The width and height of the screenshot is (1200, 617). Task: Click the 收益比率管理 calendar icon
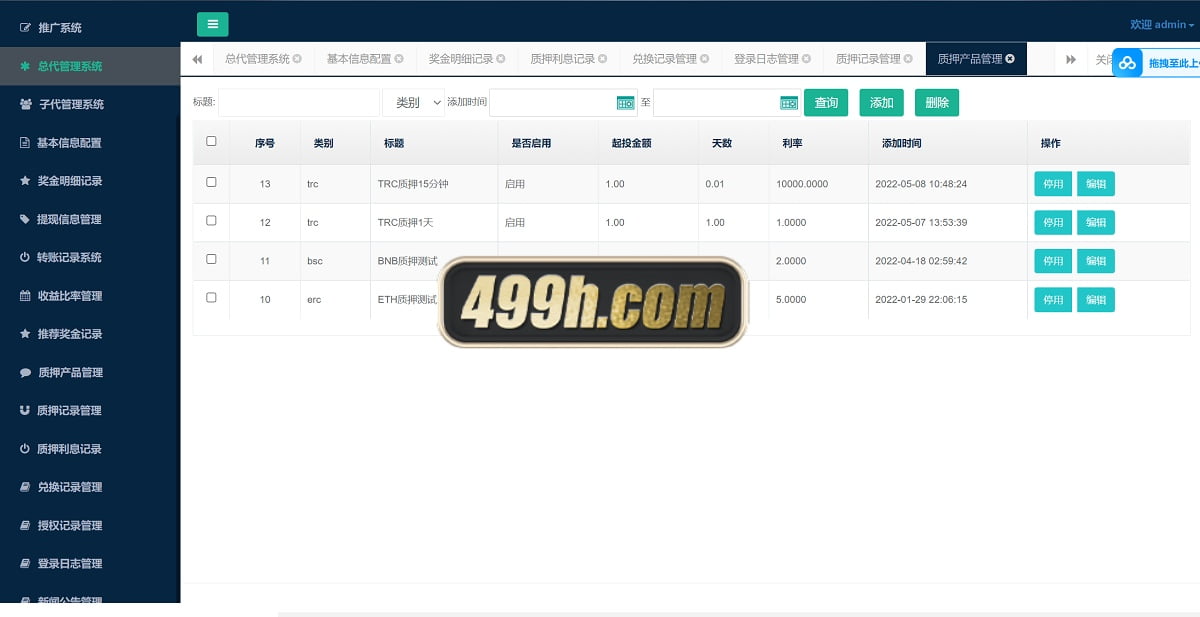(x=25, y=296)
